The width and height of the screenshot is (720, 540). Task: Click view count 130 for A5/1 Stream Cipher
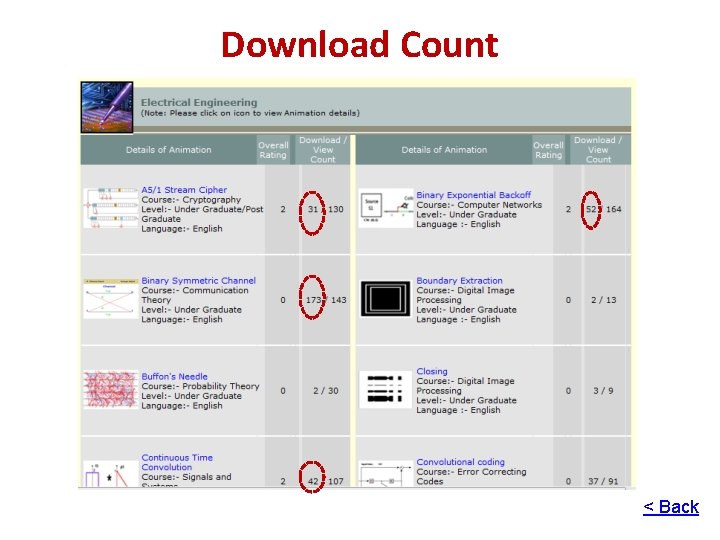(x=336, y=209)
